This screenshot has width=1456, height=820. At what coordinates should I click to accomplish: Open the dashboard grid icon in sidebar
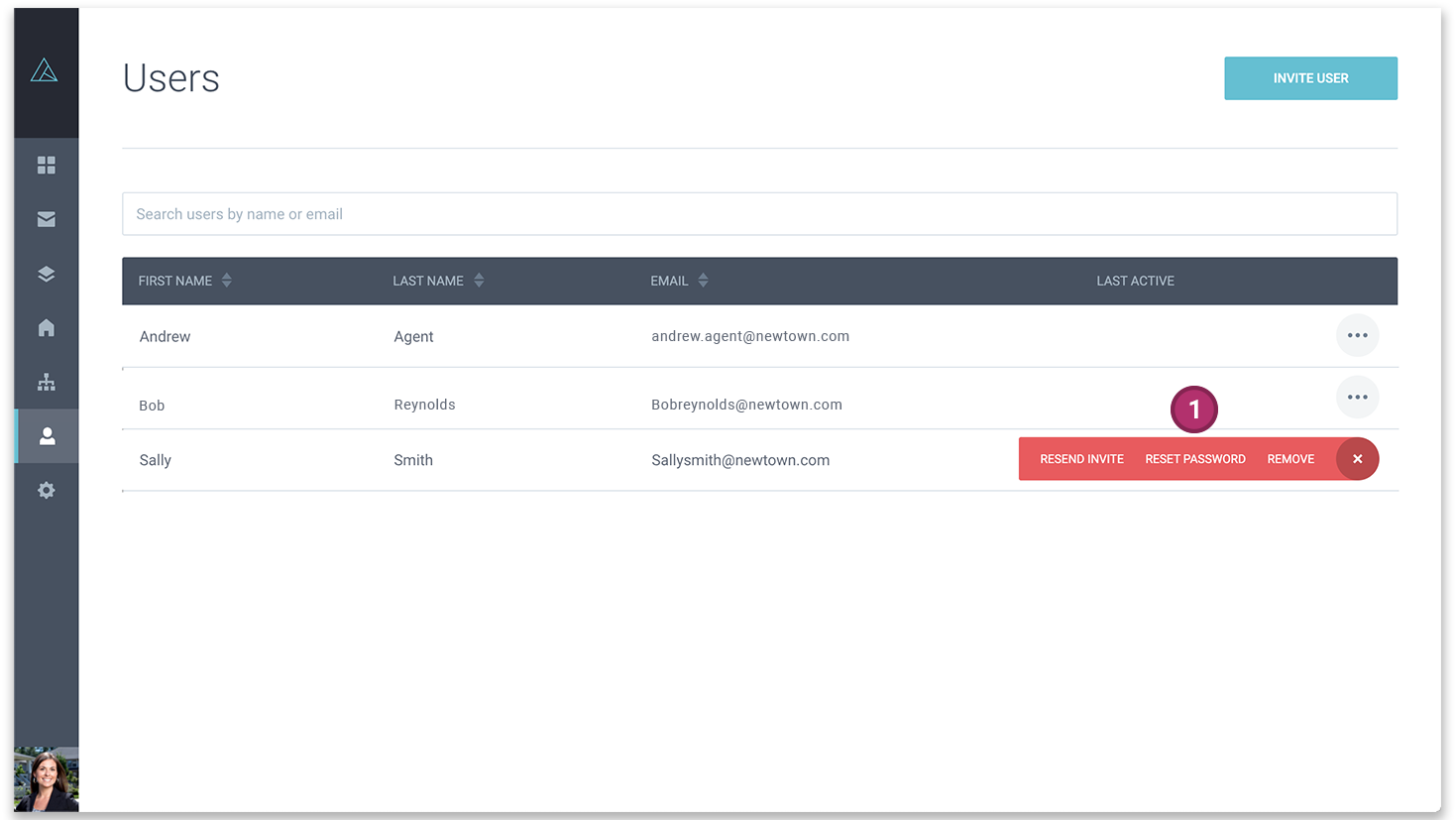[46, 165]
